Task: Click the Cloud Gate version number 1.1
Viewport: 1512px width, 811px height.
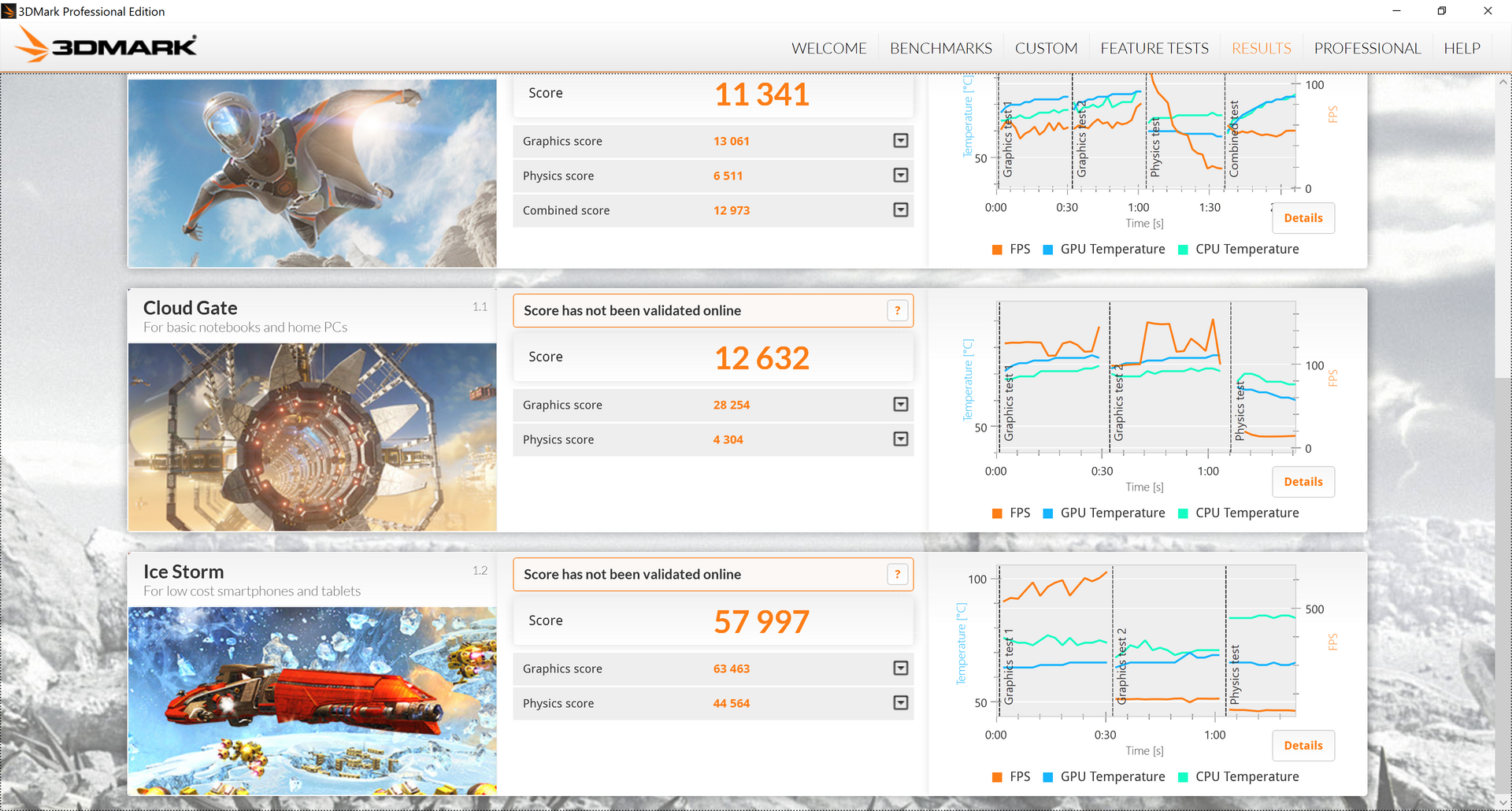Action: (480, 307)
